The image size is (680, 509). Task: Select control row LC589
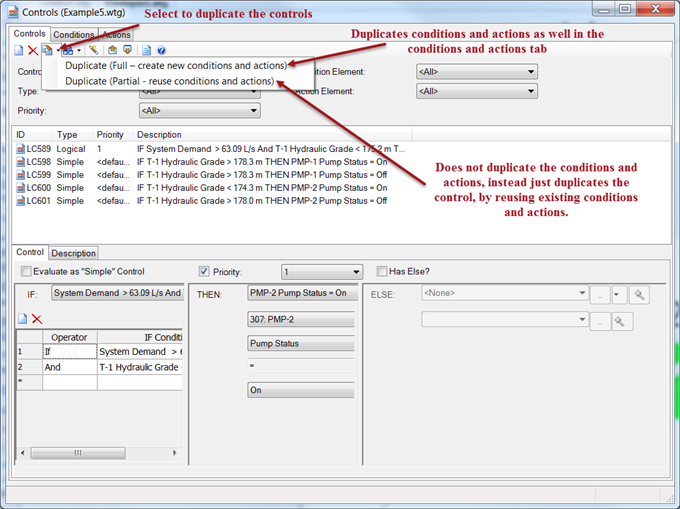coord(210,149)
